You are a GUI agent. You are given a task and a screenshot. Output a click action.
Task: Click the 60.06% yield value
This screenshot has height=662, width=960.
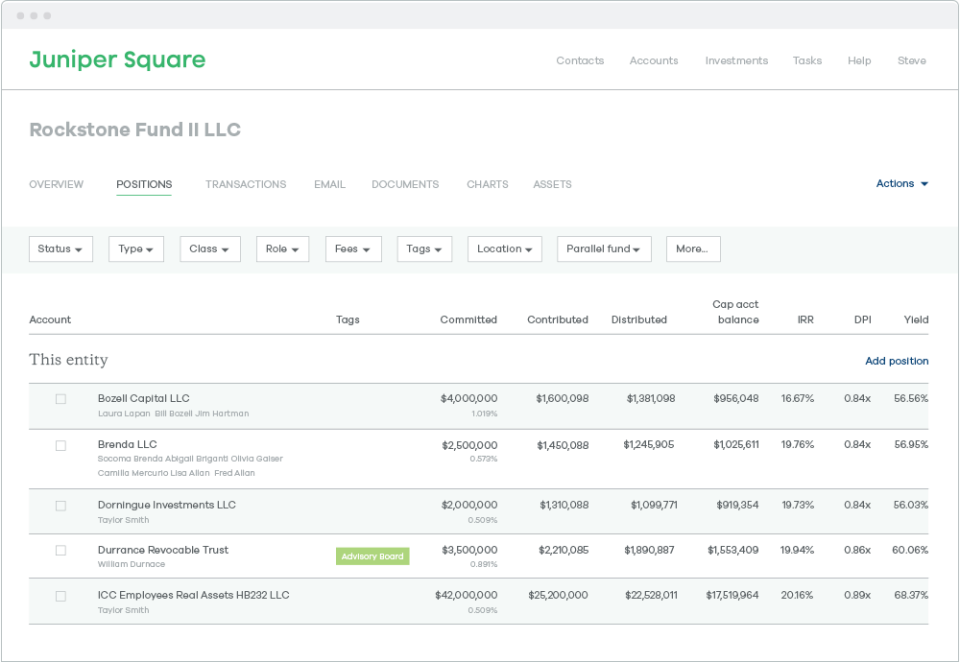click(x=910, y=550)
